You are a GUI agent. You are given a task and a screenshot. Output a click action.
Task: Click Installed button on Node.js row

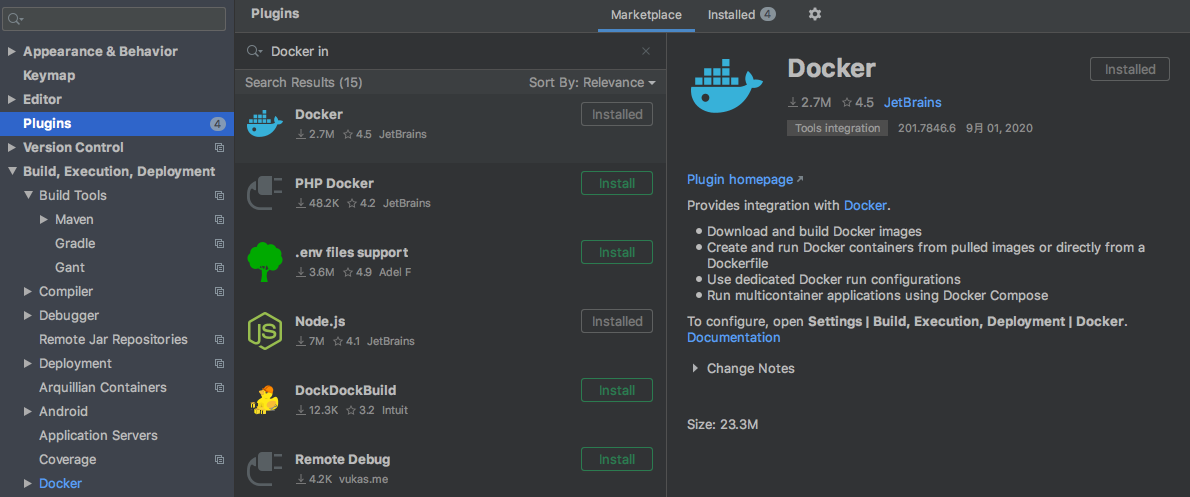[616, 321]
